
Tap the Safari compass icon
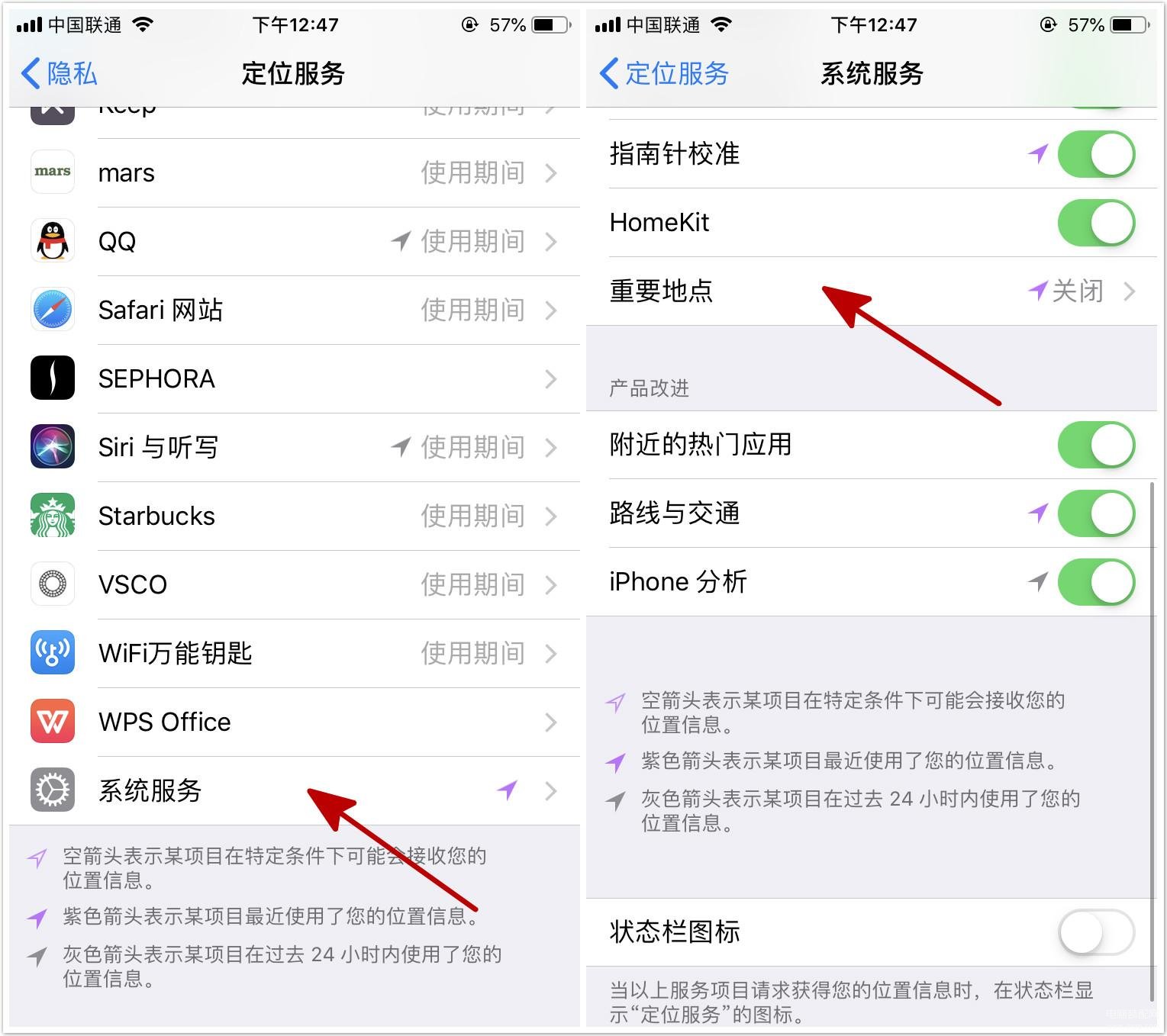coord(53,310)
